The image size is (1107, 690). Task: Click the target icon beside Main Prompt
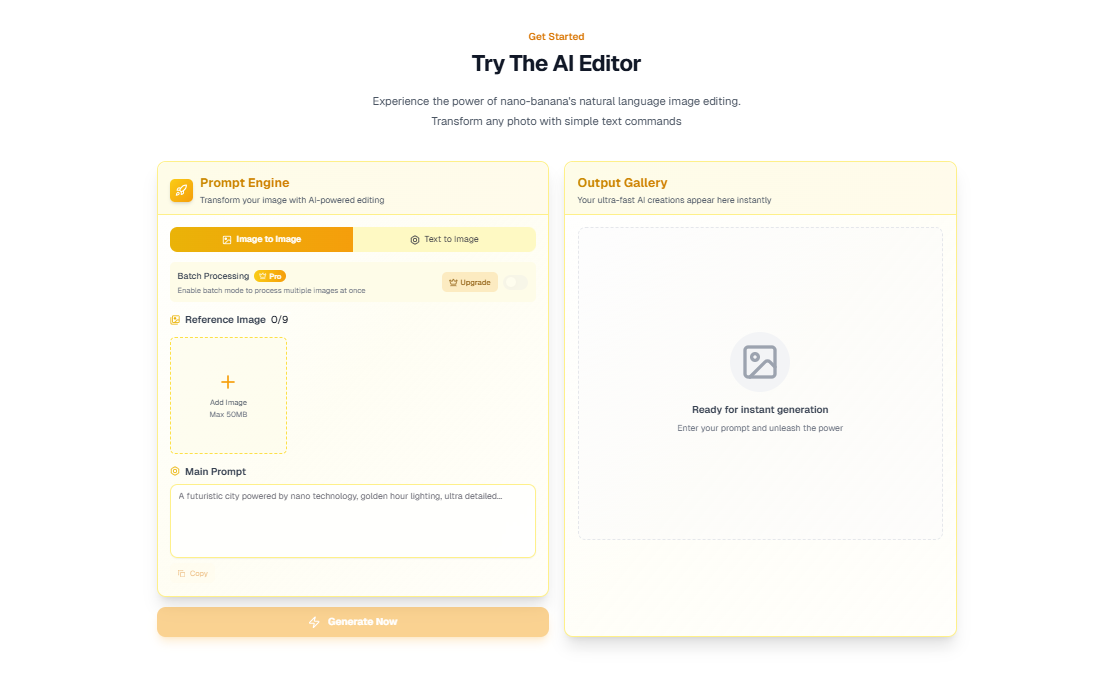(175, 471)
